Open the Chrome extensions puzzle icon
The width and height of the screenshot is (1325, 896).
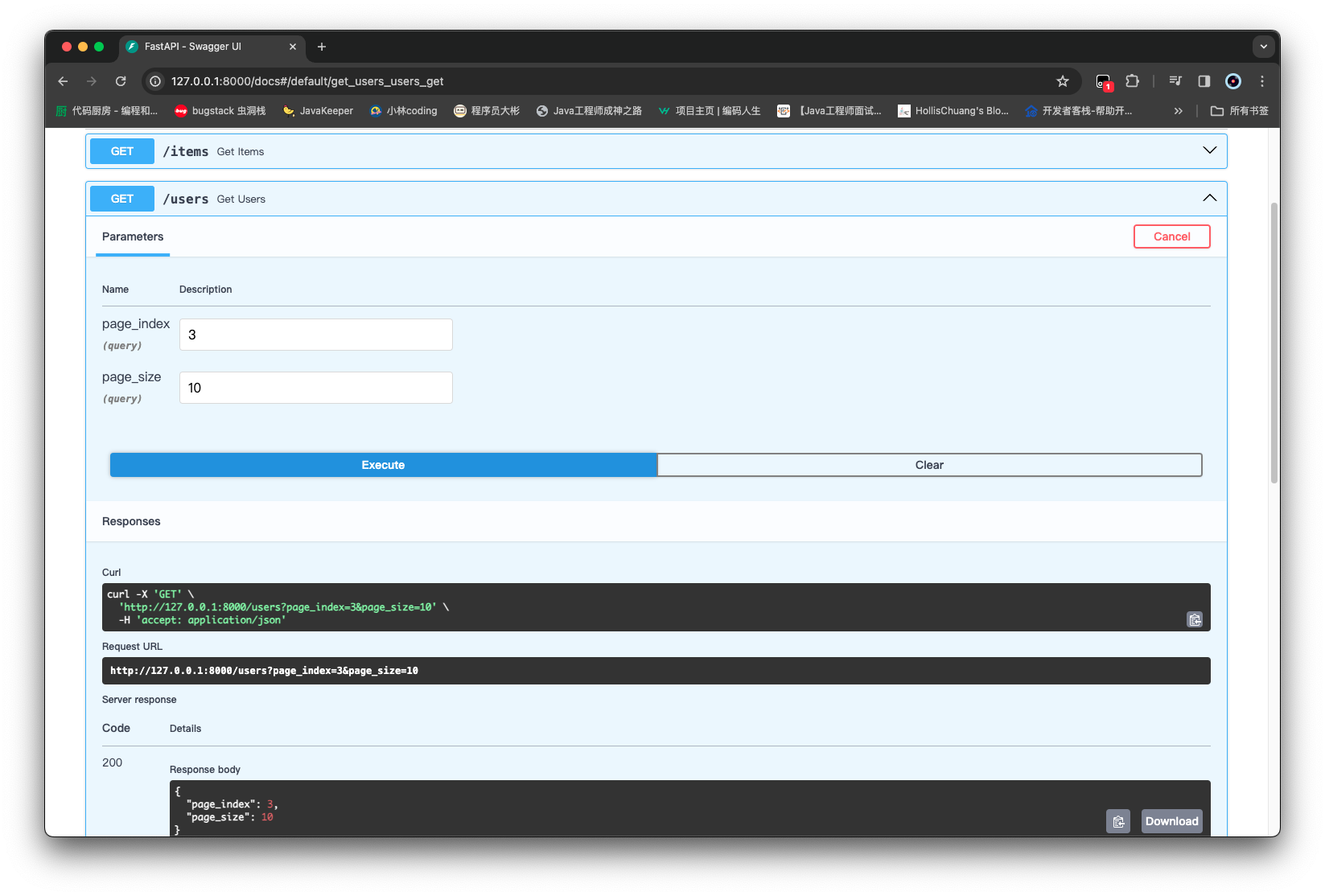[1133, 81]
